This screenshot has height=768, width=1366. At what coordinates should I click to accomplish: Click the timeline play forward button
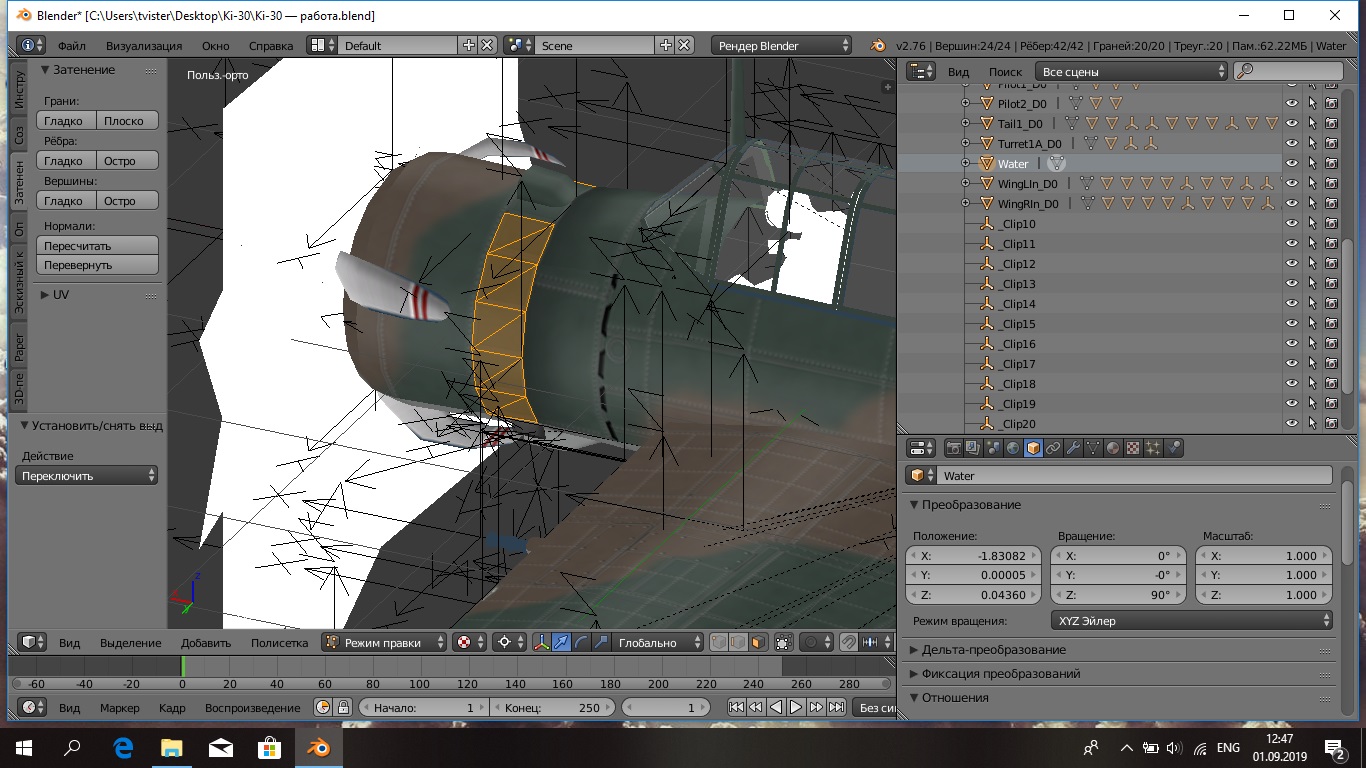[x=796, y=707]
